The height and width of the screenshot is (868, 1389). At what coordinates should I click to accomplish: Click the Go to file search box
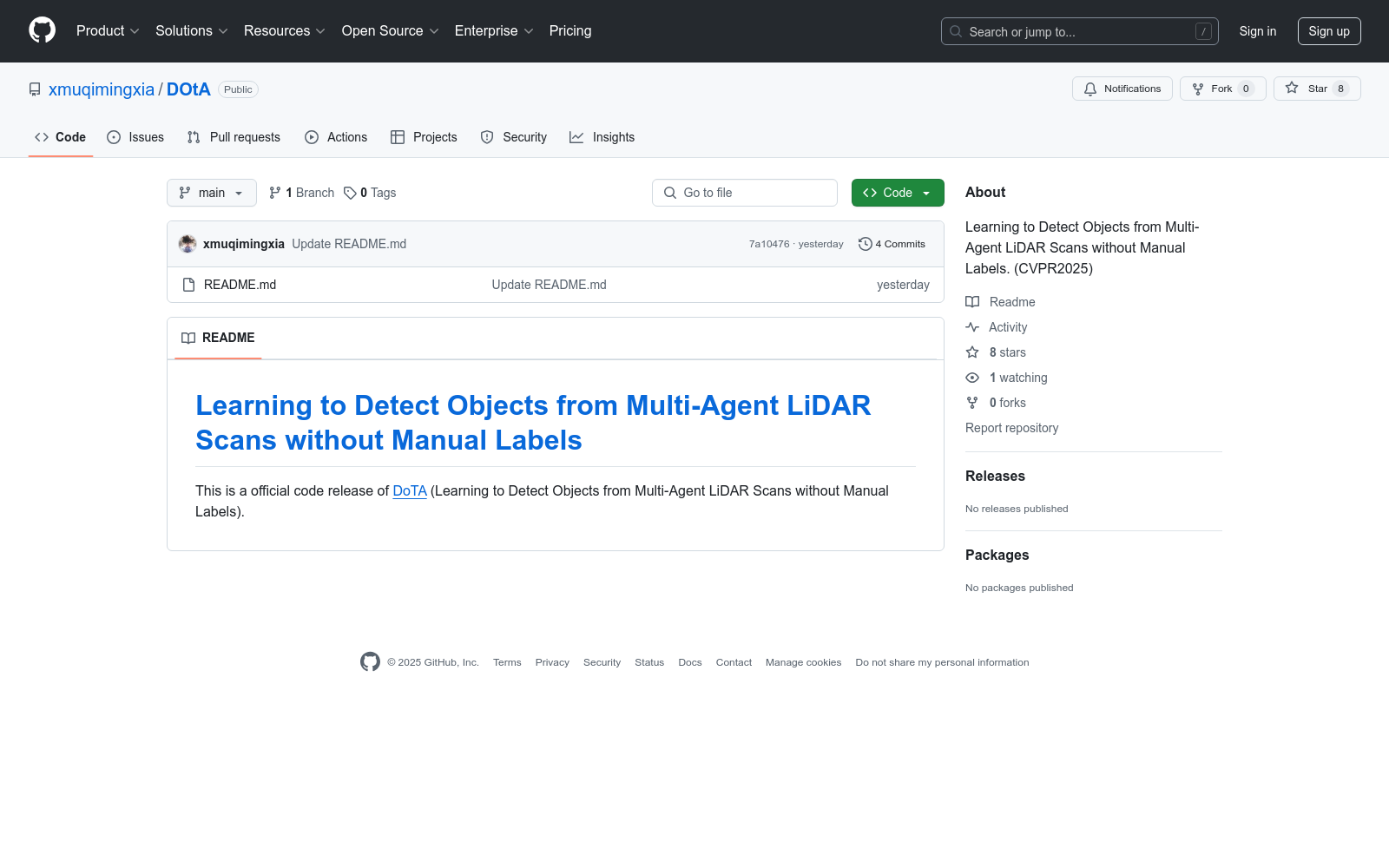point(745,193)
